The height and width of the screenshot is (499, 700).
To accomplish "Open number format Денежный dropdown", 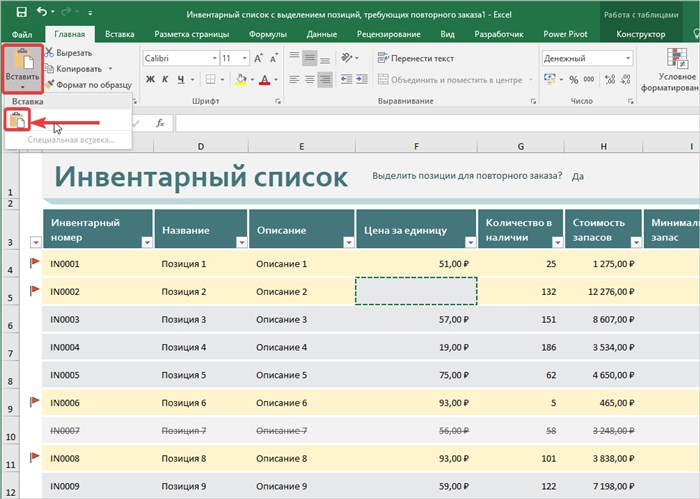I will pyautogui.click(x=628, y=58).
